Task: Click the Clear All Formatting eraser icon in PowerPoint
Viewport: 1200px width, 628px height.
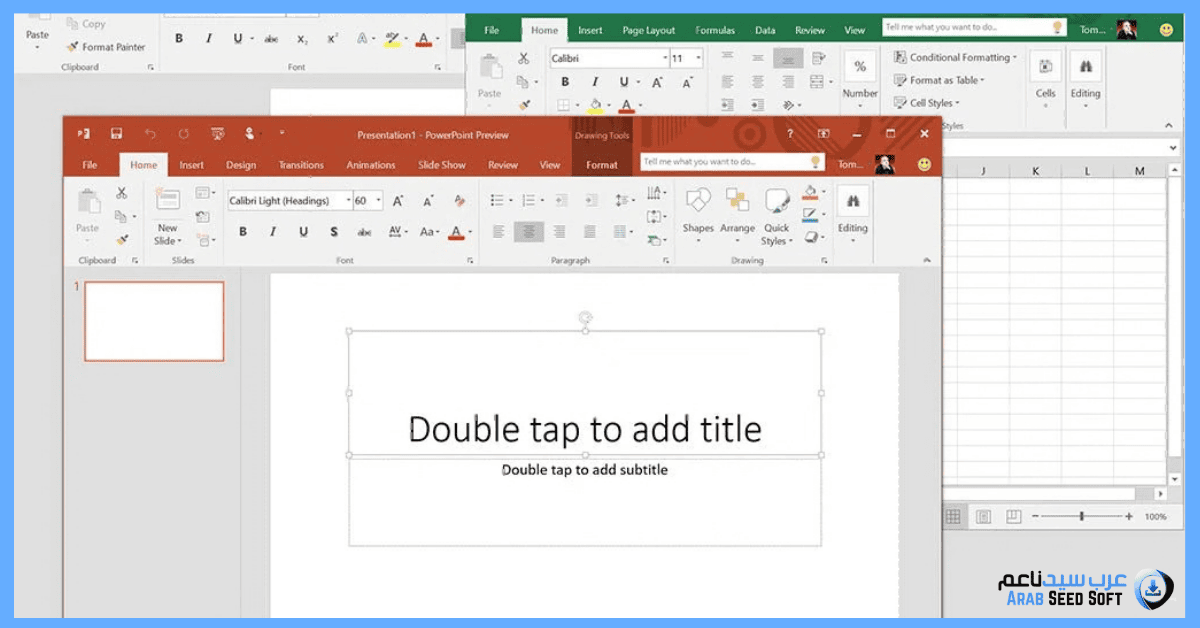Action: pyautogui.click(x=459, y=201)
